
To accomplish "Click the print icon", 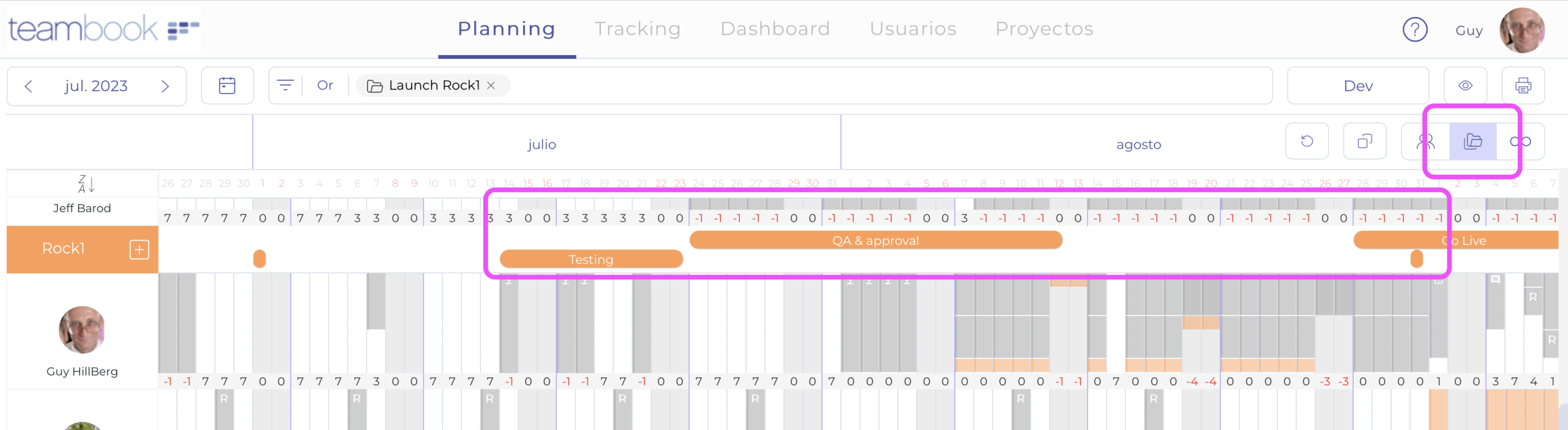I will 1523,86.
